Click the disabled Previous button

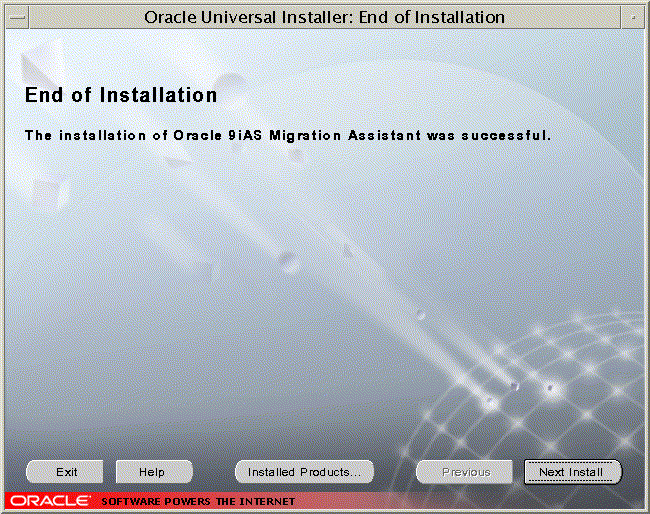[464, 472]
